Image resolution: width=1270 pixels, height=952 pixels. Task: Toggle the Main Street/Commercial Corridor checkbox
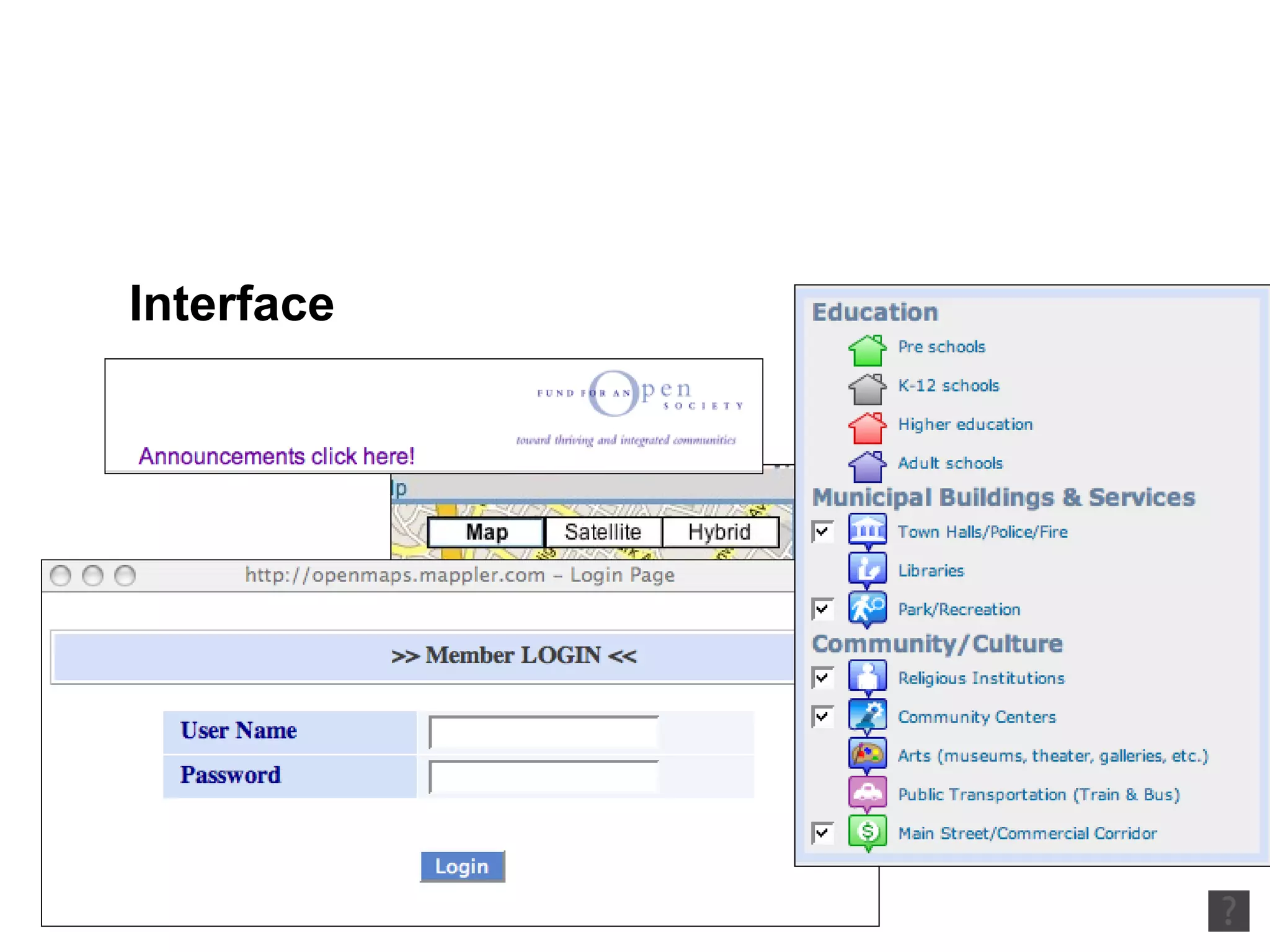coord(822,833)
